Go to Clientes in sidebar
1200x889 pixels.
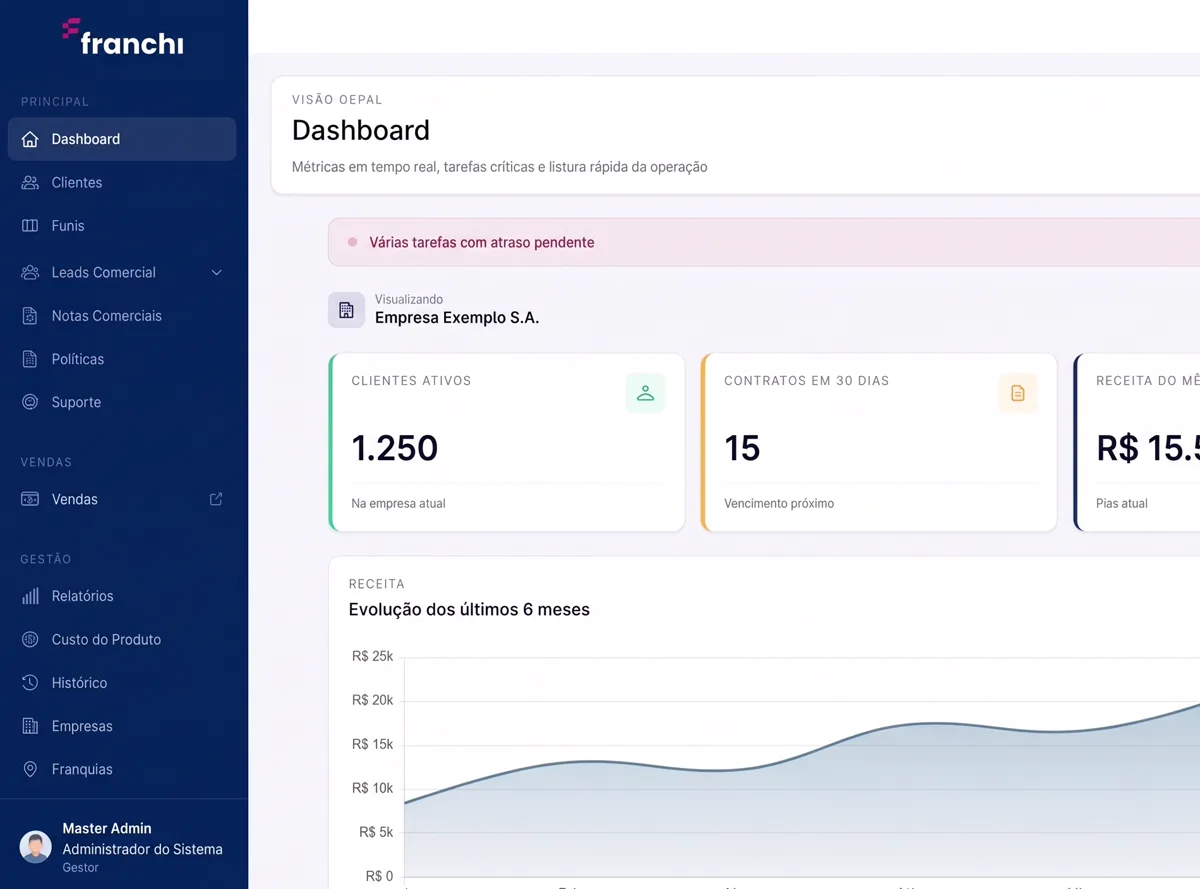click(x=122, y=182)
